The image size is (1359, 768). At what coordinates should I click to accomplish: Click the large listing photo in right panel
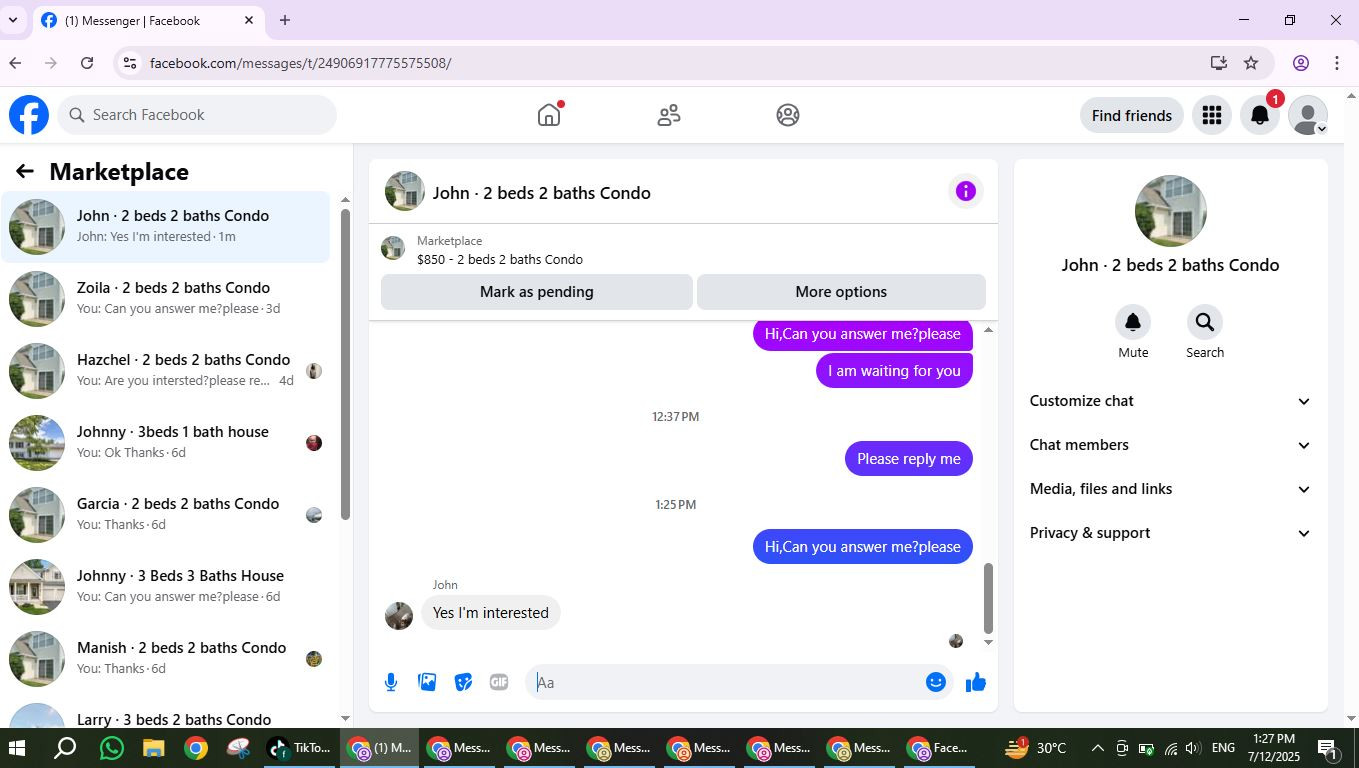pyautogui.click(x=1171, y=211)
